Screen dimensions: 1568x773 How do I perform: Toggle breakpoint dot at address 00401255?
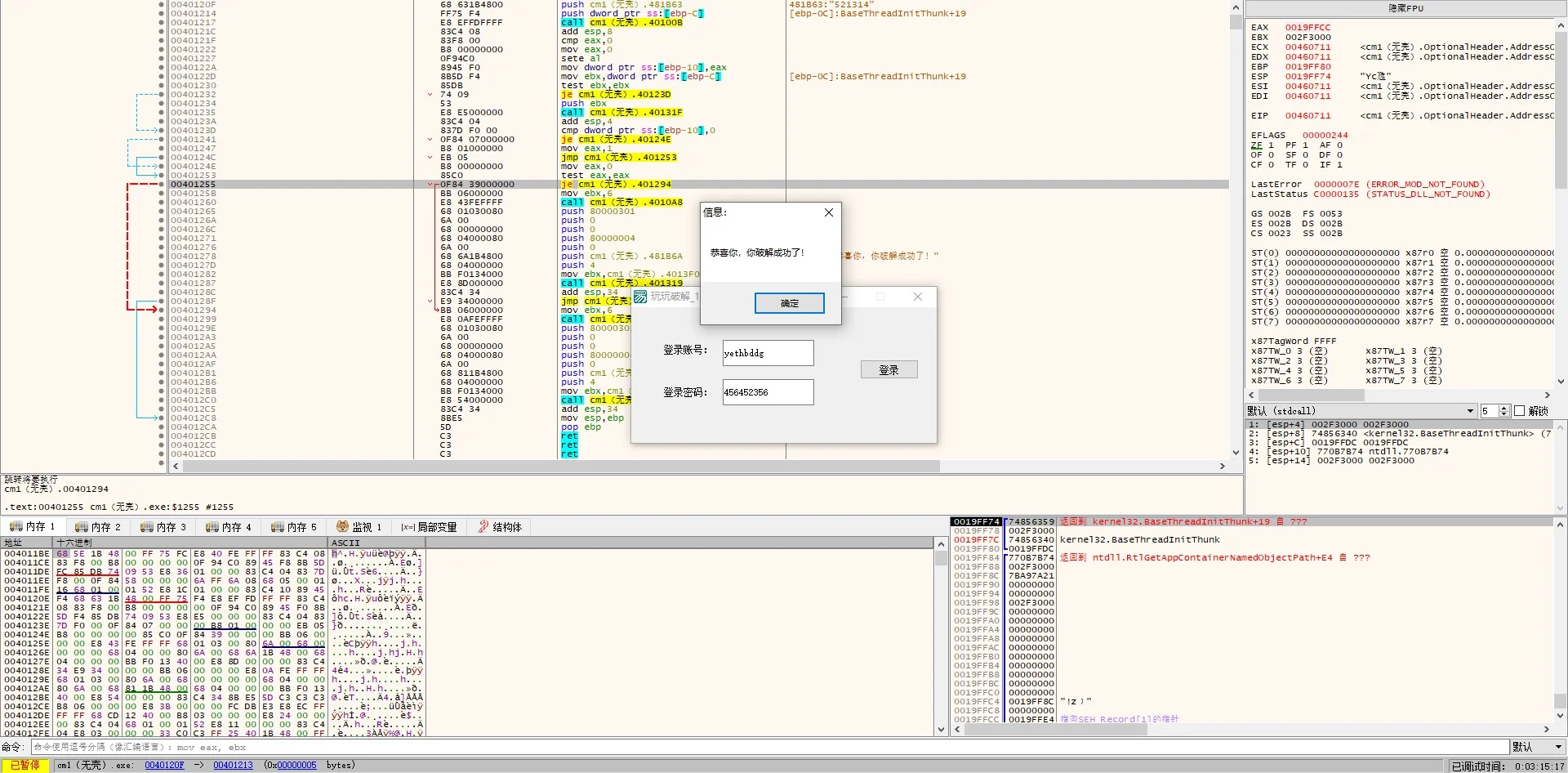tap(162, 185)
